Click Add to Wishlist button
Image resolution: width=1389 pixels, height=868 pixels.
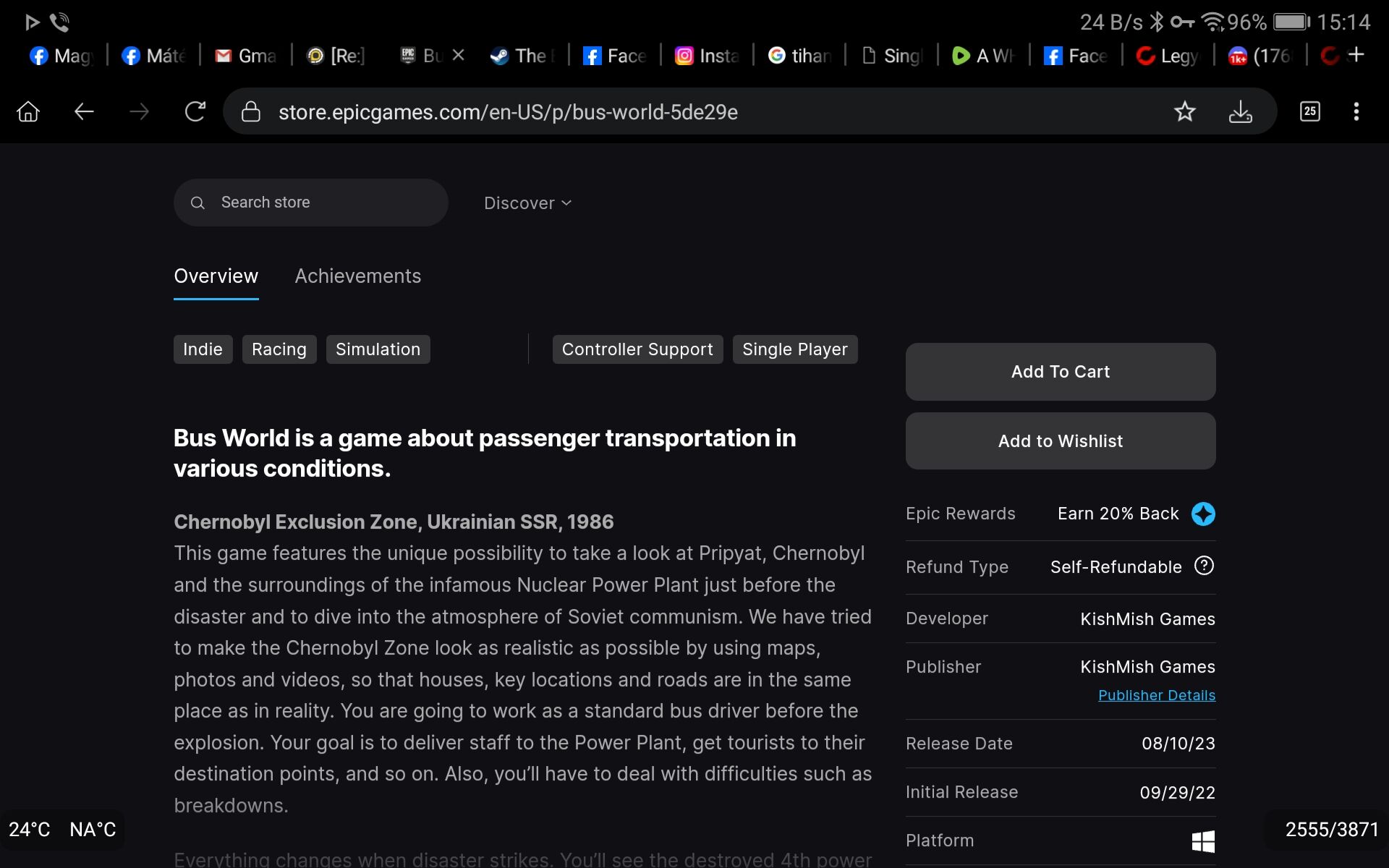click(1060, 441)
